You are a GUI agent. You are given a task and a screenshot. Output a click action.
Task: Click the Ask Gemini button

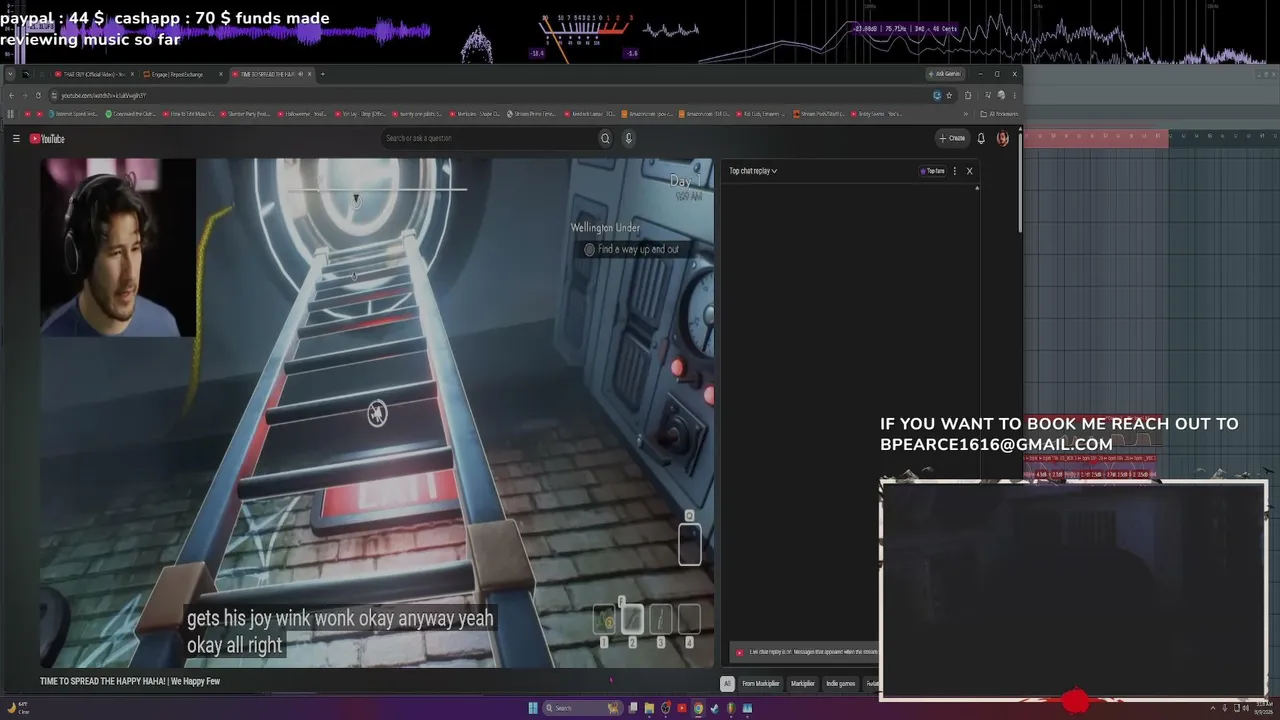click(x=945, y=74)
